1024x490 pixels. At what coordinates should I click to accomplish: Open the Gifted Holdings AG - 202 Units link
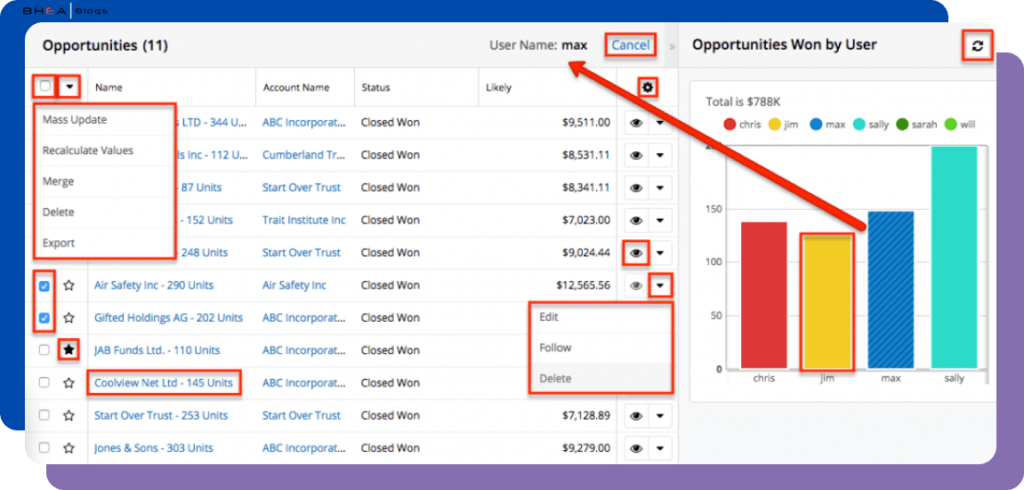pyautogui.click(x=168, y=318)
